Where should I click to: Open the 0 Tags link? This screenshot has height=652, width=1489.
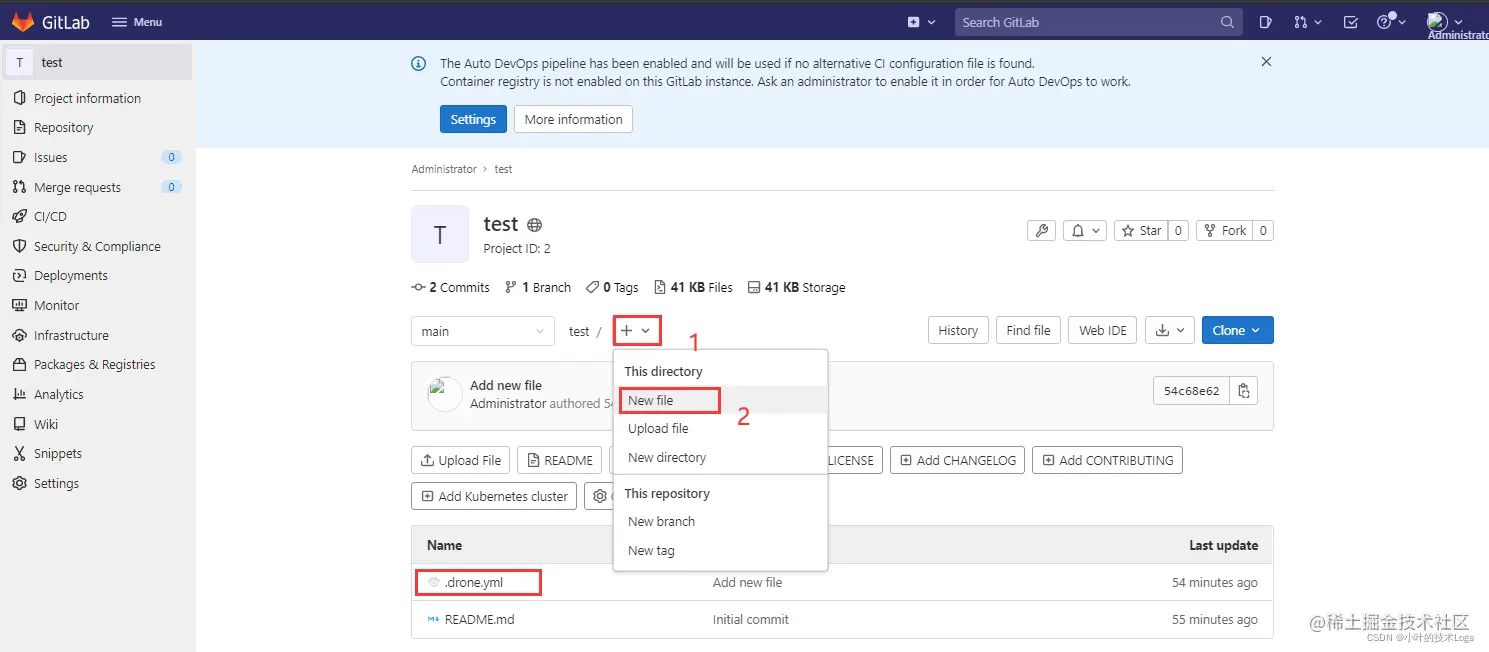612,287
